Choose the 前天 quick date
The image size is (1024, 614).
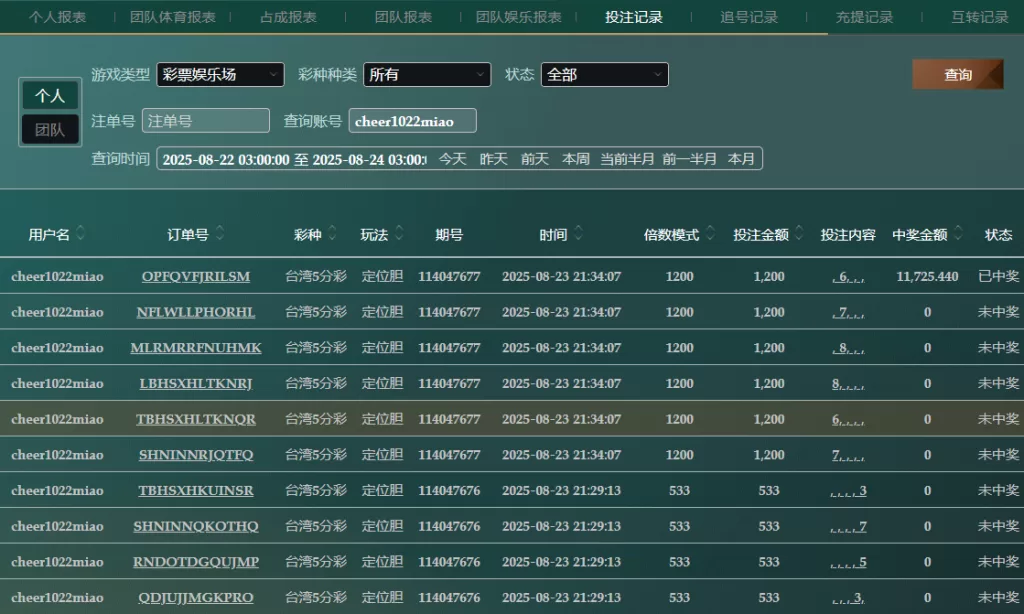click(535, 159)
